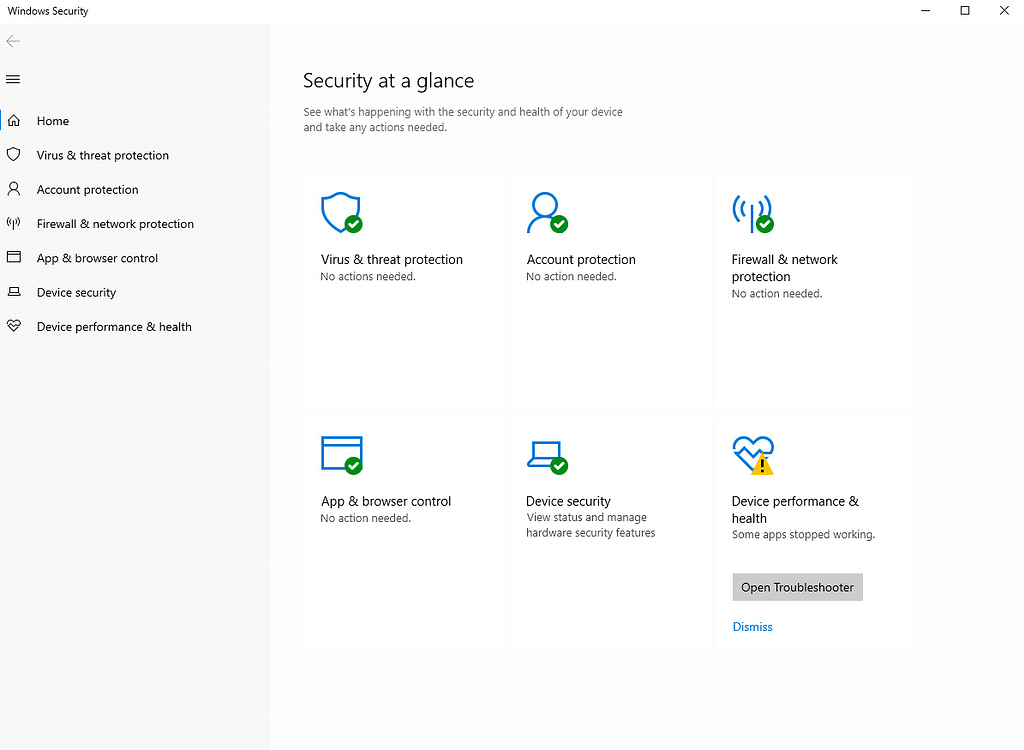This screenshot has height=750, width=1024.
Task: Dismiss the Device performance & health warning
Action: click(x=752, y=626)
